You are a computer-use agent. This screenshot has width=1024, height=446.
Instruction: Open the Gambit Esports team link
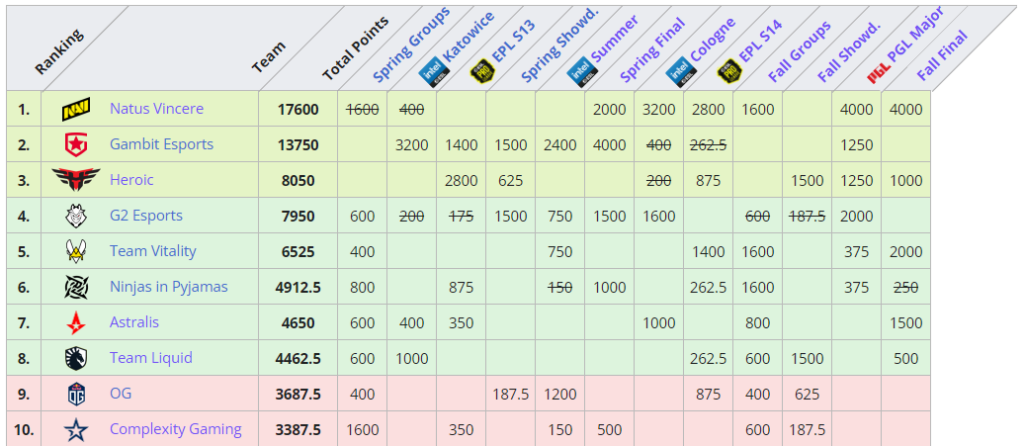point(161,144)
